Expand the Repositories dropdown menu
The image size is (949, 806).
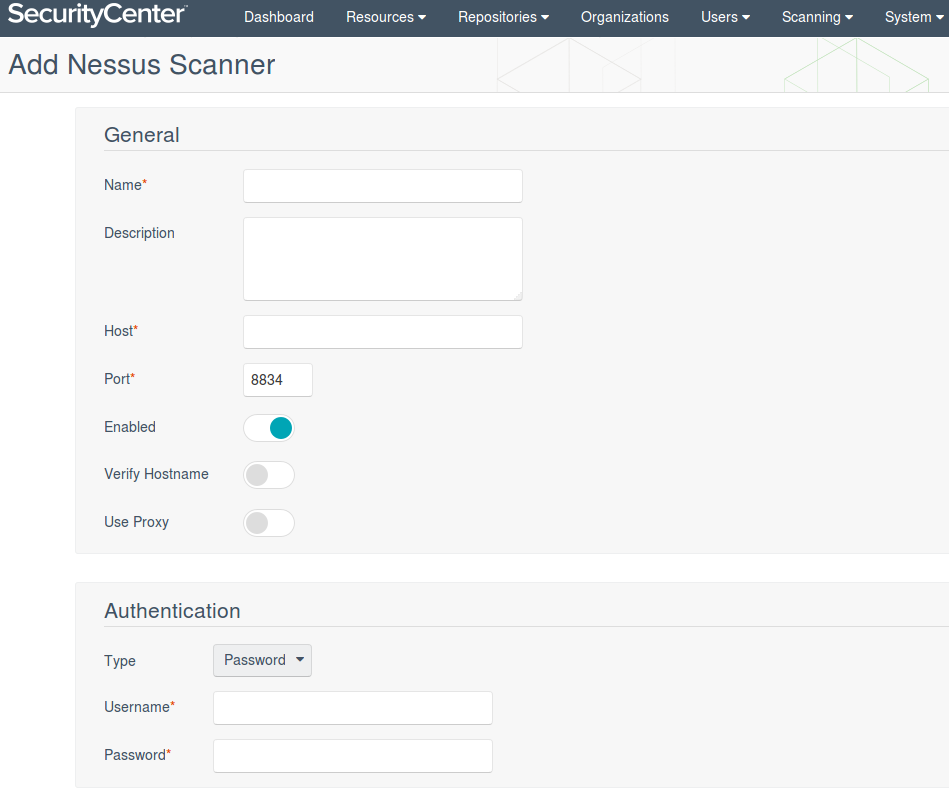pos(503,17)
